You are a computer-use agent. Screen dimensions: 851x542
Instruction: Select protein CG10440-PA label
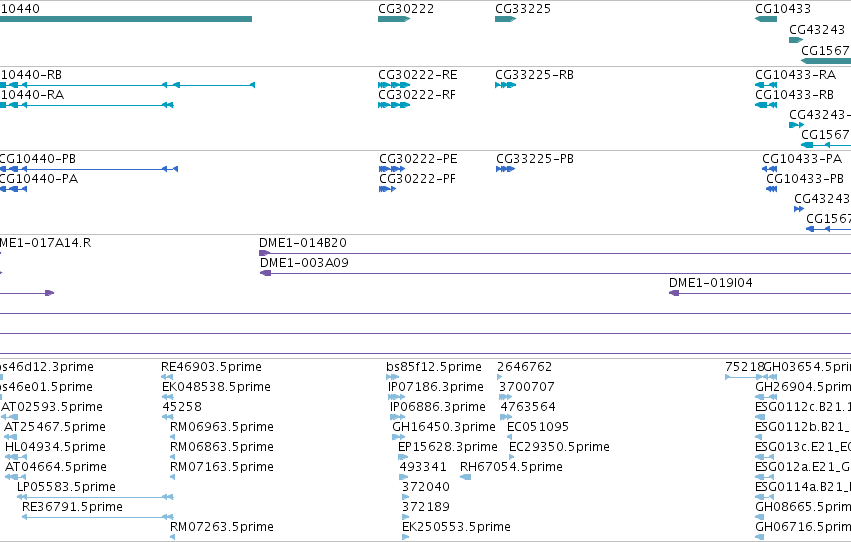[39, 179]
